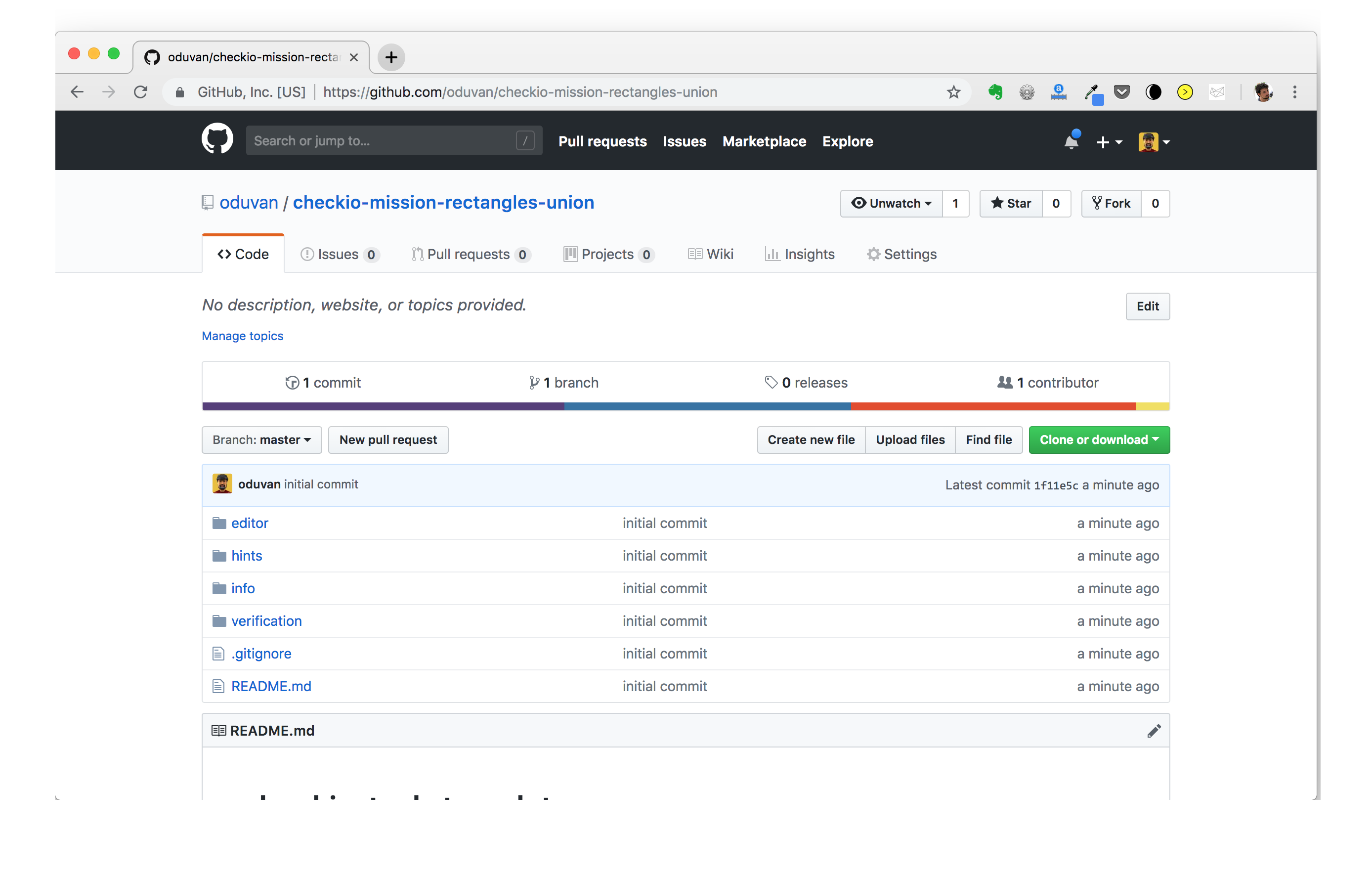Open the Chrome three-dot menu
The image size is (1372, 879).
[x=1294, y=92]
